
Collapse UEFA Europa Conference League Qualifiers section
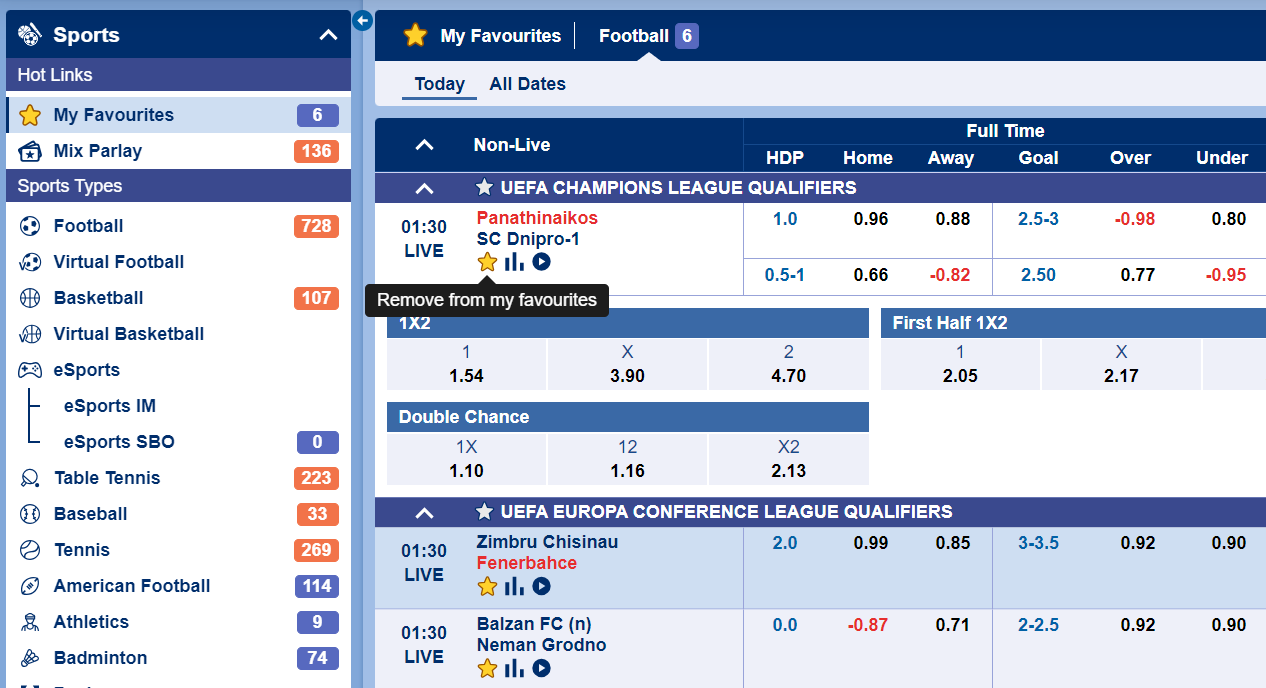pyautogui.click(x=424, y=512)
